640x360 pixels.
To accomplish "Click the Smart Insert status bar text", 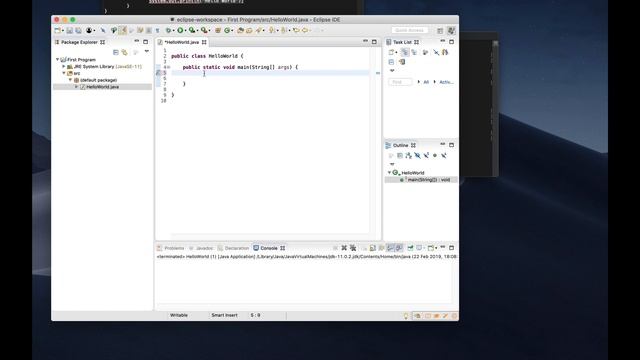I will [x=224, y=315].
